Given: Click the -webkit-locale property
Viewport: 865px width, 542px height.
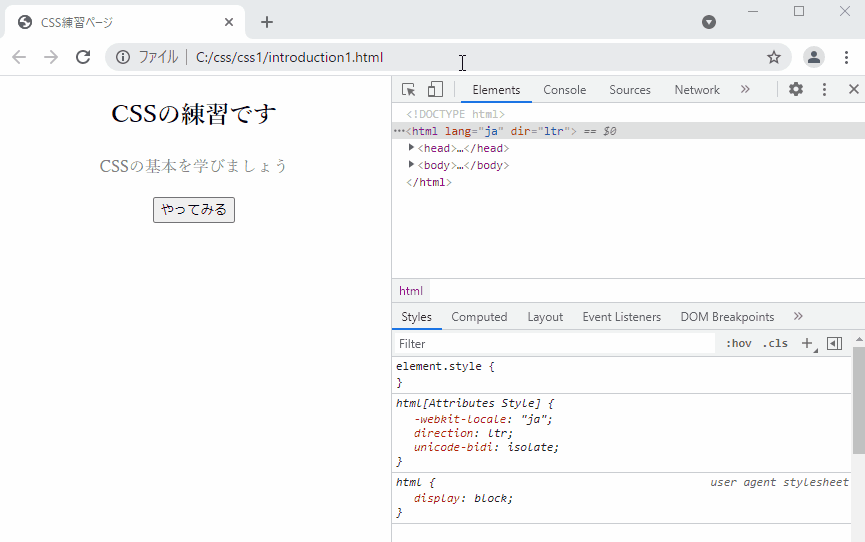Looking at the screenshot, I should coord(460,419).
